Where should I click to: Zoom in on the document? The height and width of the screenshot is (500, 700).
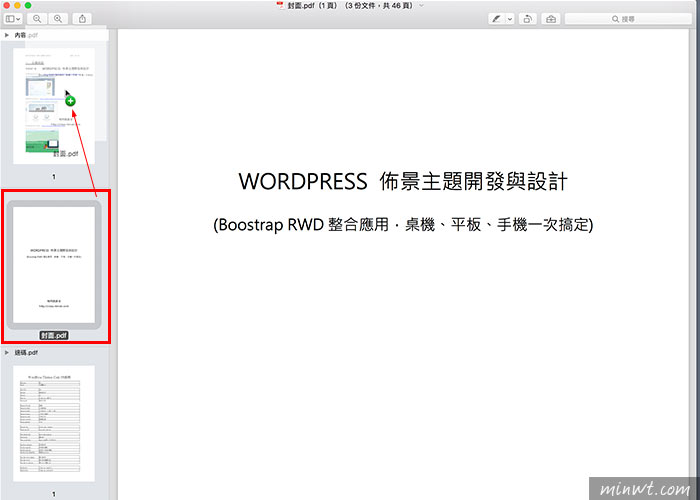tap(58, 19)
